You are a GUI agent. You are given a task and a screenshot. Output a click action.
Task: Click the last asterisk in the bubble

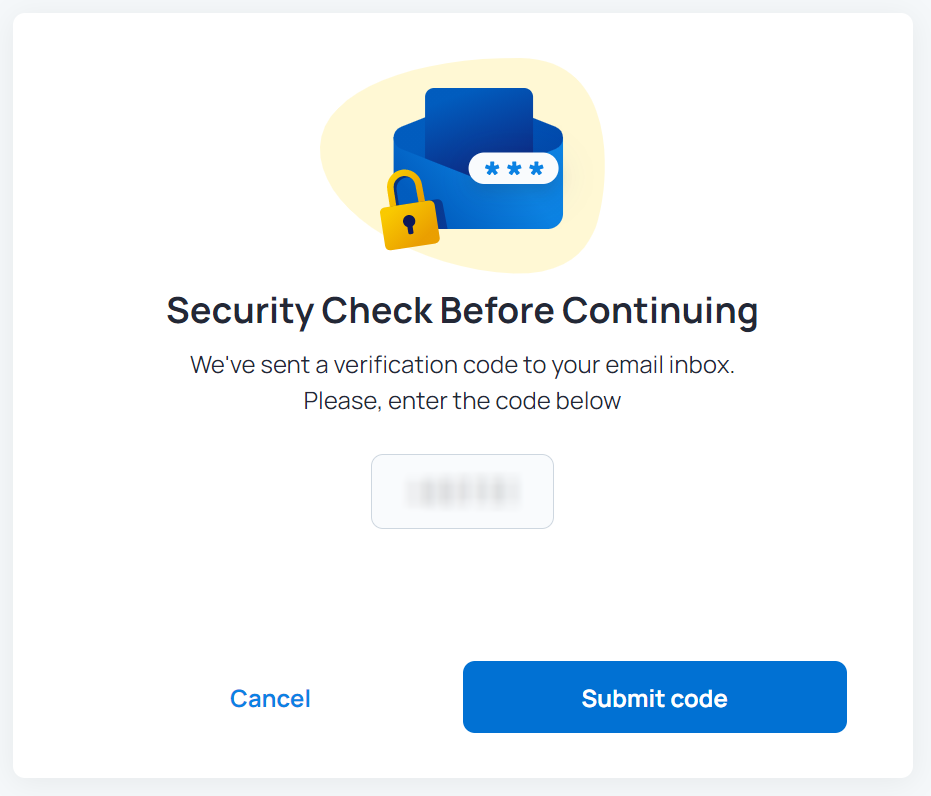(x=536, y=169)
